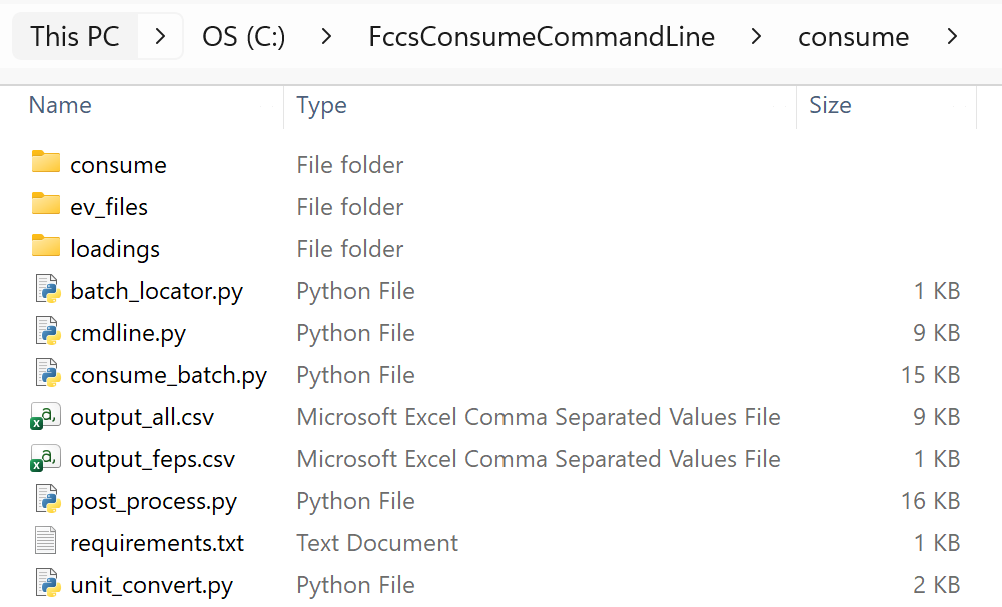Click the loadings folder icon
The width and height of the screenshot is (1002, 607).
[x=46, y=246]
